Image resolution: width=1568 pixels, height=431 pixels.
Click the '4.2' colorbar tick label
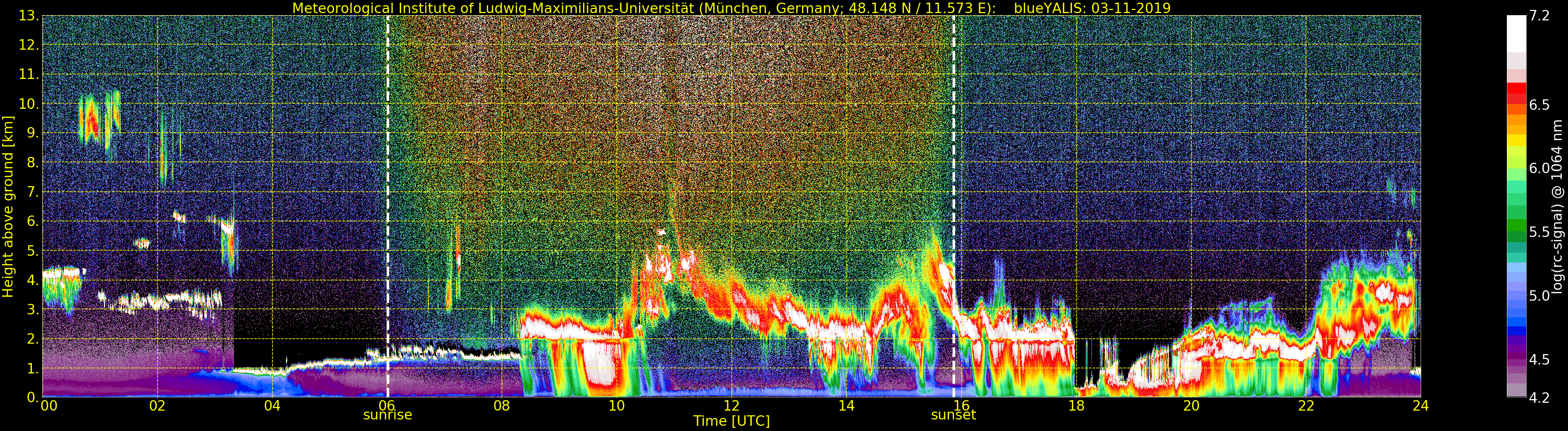click(1539, 398)
